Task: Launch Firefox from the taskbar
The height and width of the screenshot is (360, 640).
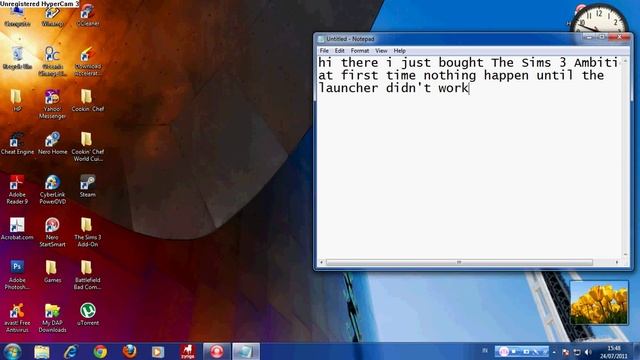Action: click(129, 351)
